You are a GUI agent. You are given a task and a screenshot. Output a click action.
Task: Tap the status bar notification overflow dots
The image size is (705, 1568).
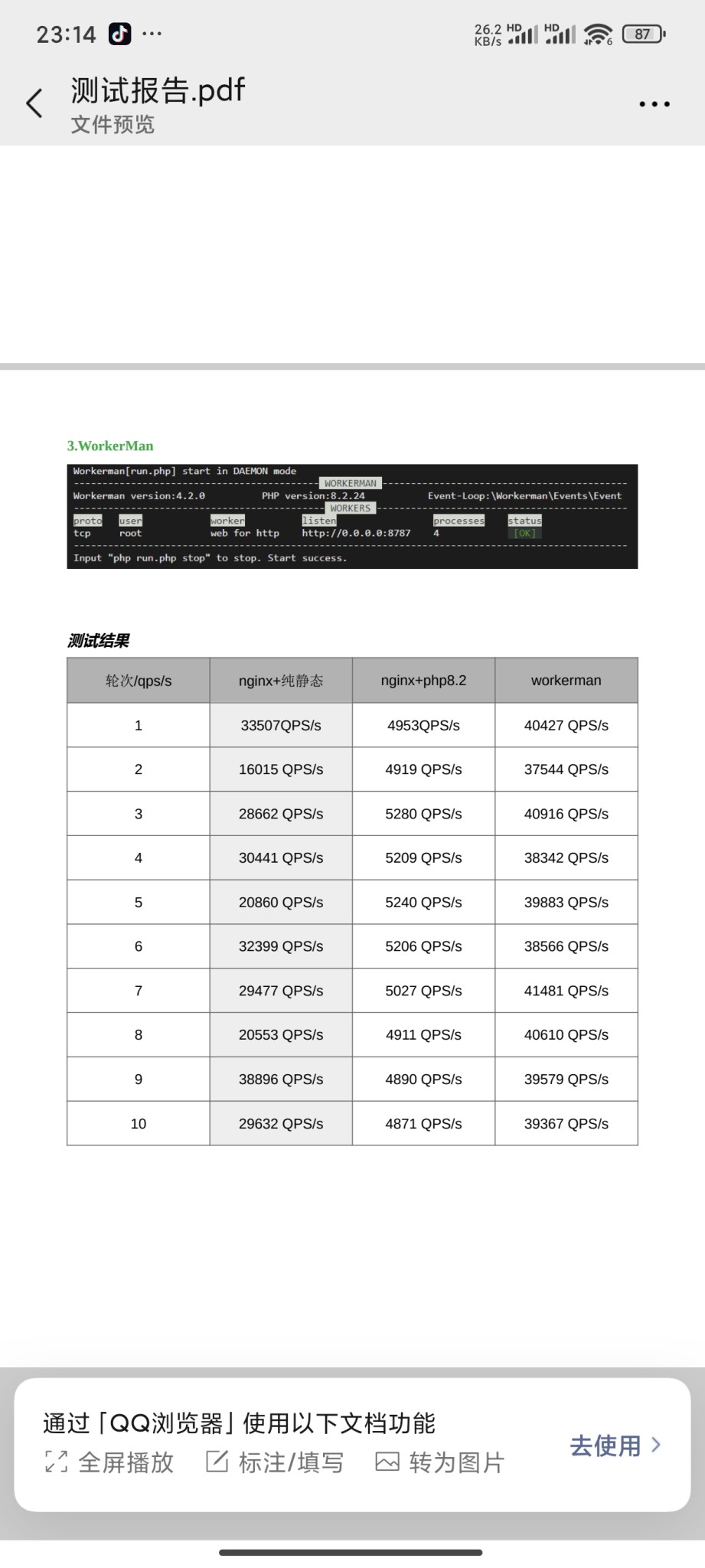152,34
